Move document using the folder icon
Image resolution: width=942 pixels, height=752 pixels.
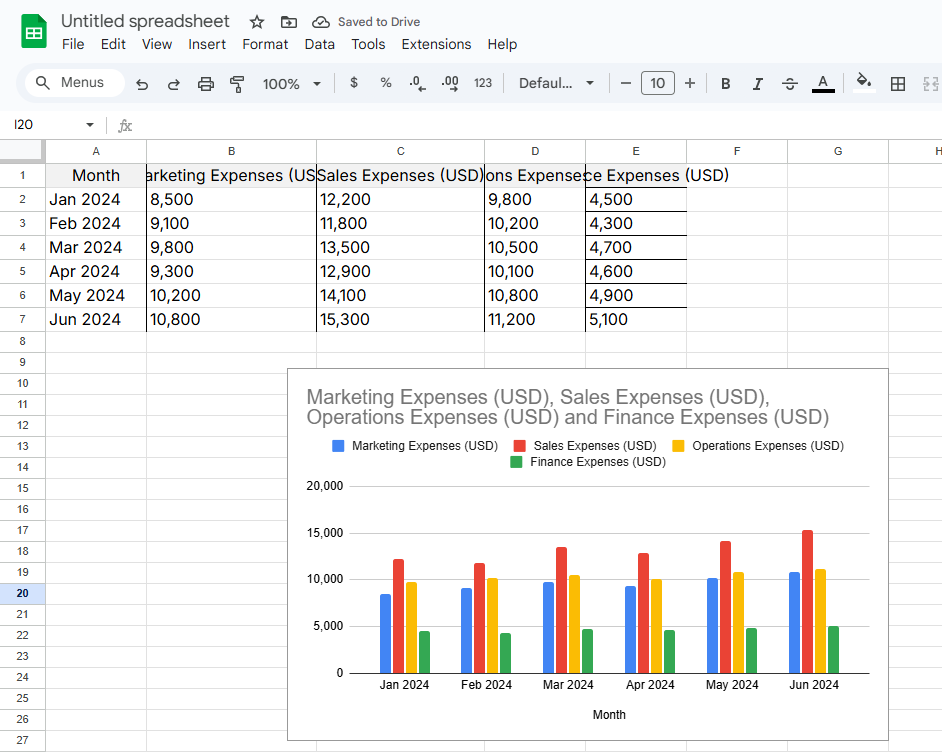289,22
